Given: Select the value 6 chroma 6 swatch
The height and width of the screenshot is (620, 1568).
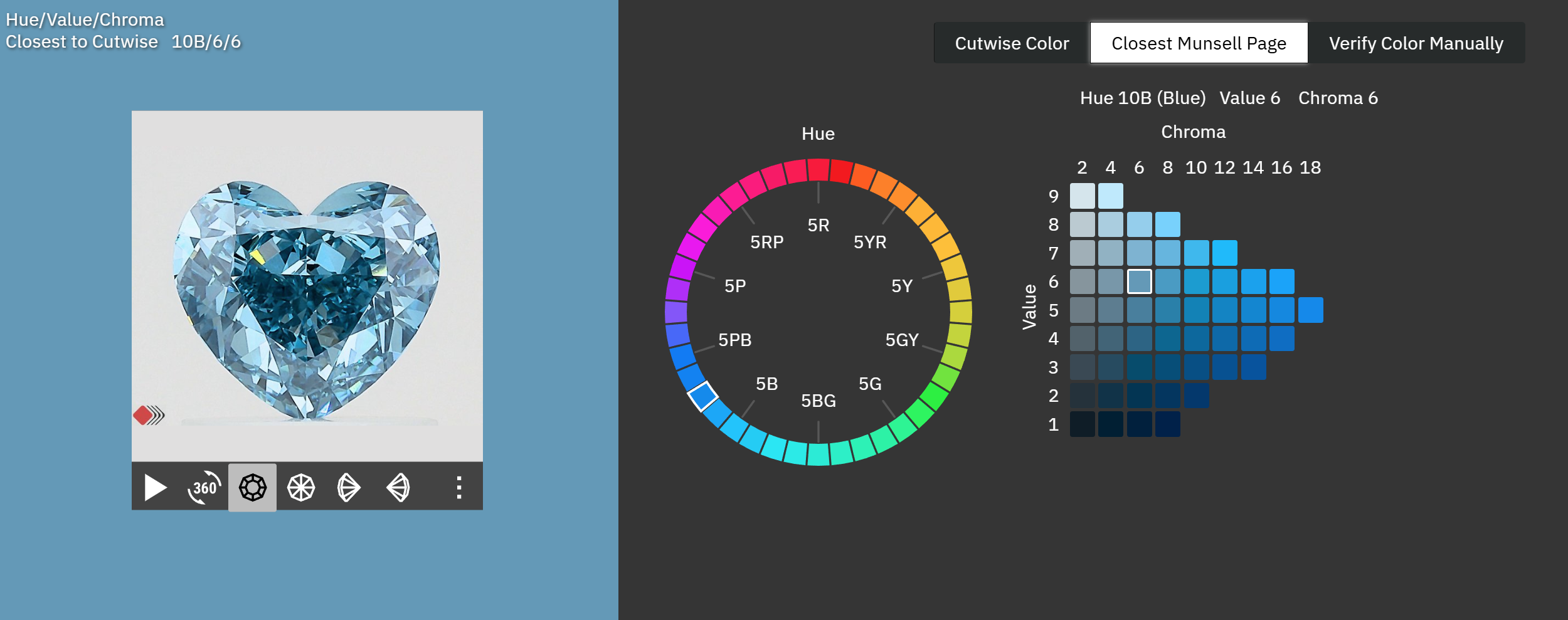Looking at the screenshot, I should [1139, 281].
